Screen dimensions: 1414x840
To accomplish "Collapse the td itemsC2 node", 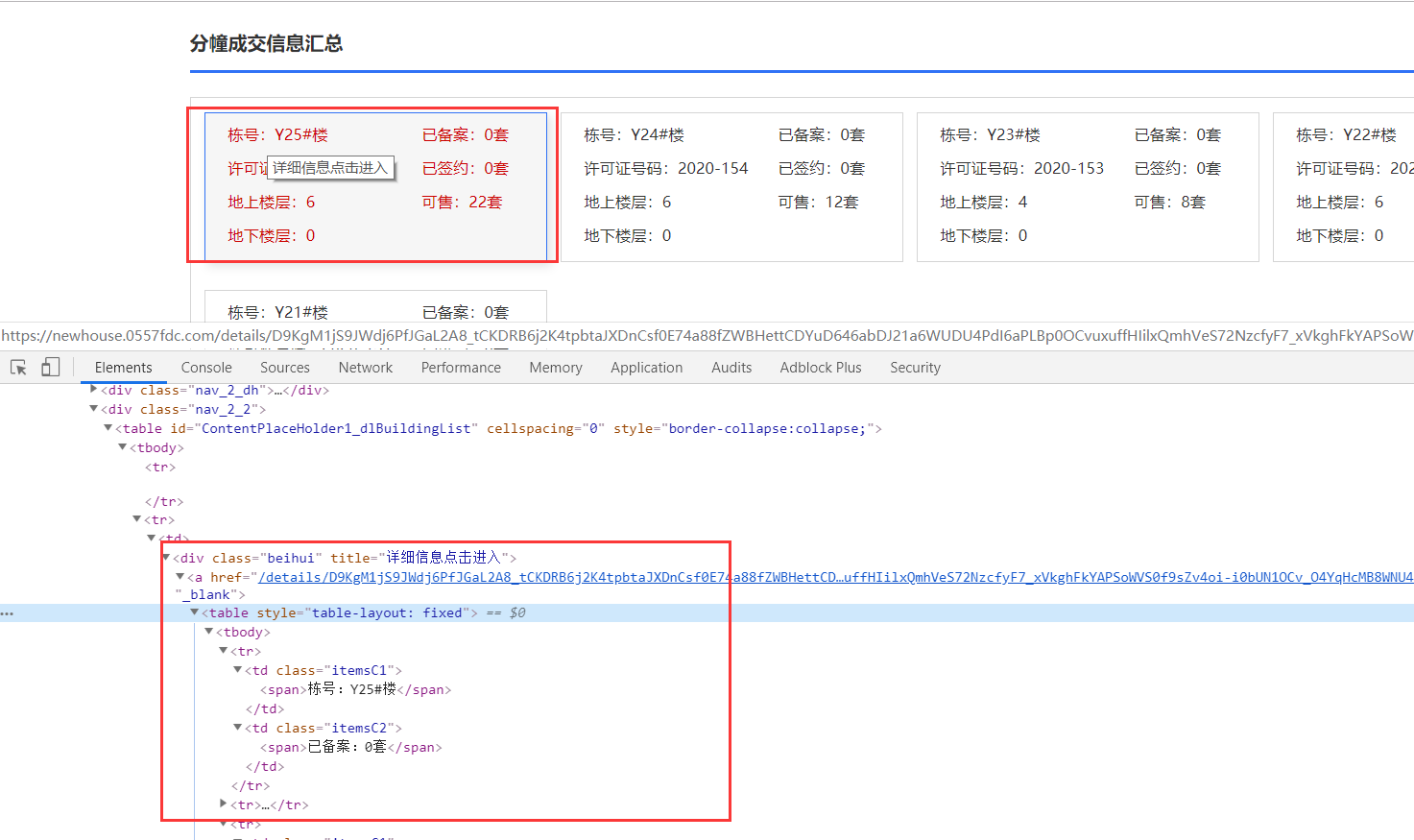I will [238, 728].
